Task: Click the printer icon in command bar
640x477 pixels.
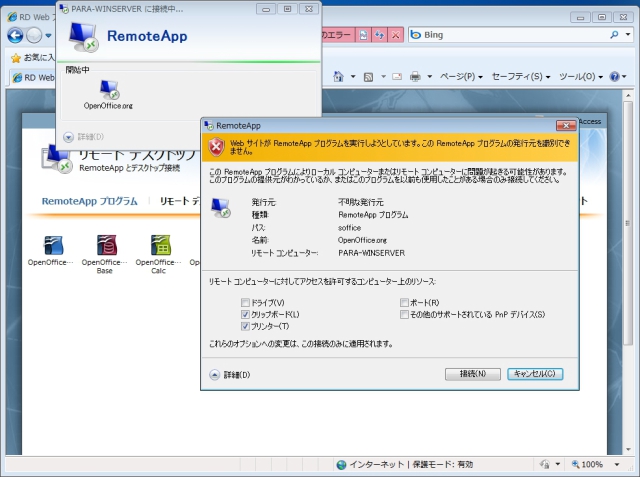Action: tap(415, 76)
